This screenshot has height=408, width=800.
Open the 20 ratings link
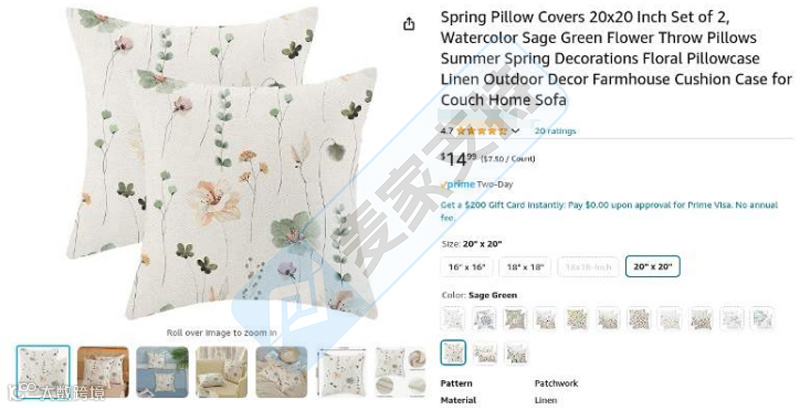[555, 131]
